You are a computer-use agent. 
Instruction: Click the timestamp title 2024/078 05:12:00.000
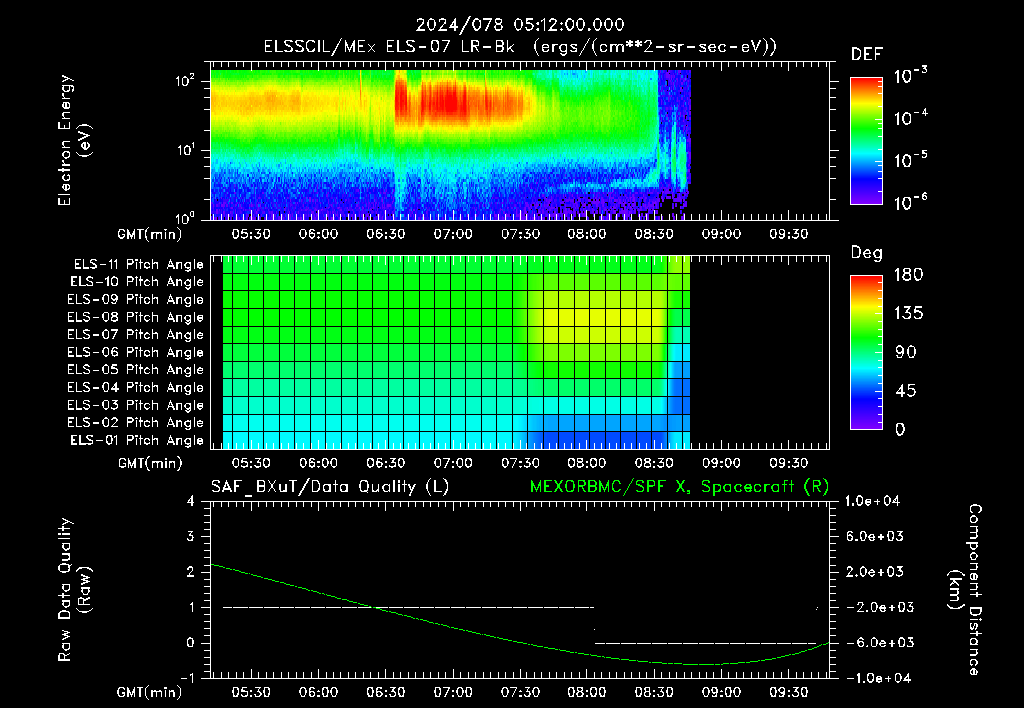click(x=520, y=25)
